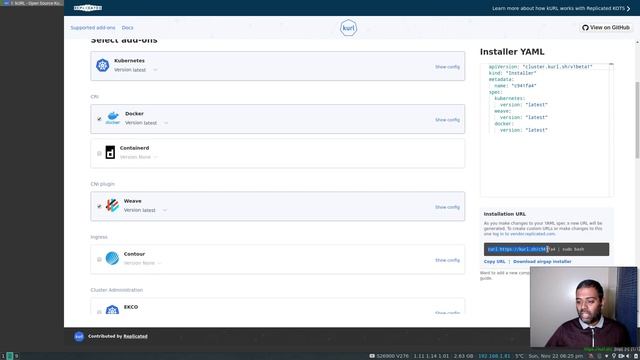Click the 'Kubernetes' add-on name

pos(129,61)
